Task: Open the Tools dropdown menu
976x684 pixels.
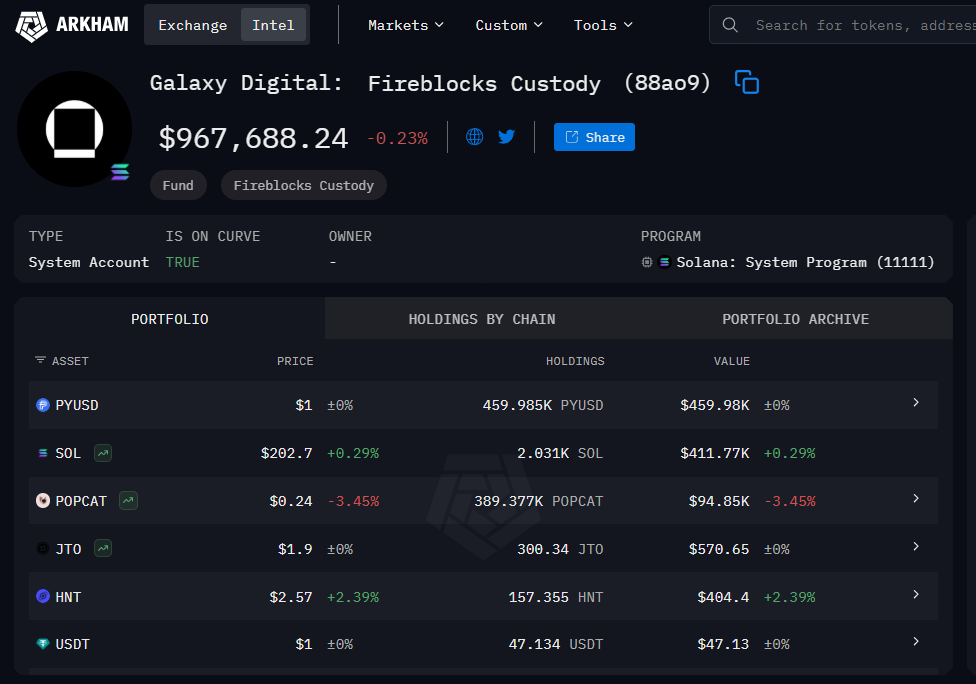Action: click(x=603, y=25)
